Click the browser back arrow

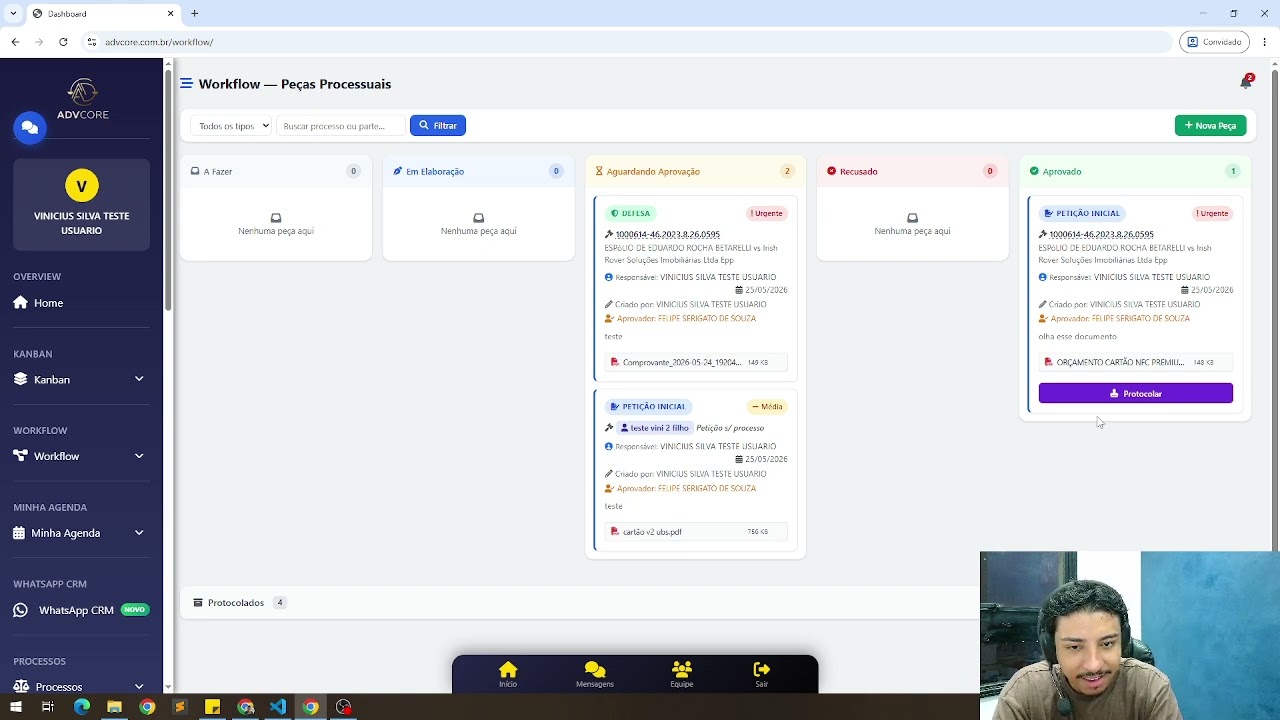coord(15,42)
